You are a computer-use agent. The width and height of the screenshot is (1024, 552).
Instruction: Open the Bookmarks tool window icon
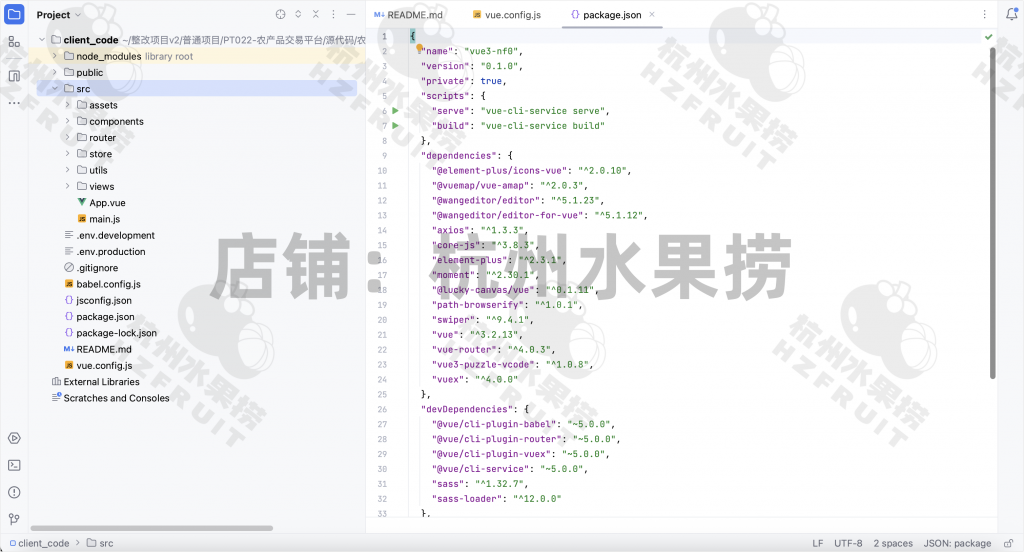(x=14, y=76)
